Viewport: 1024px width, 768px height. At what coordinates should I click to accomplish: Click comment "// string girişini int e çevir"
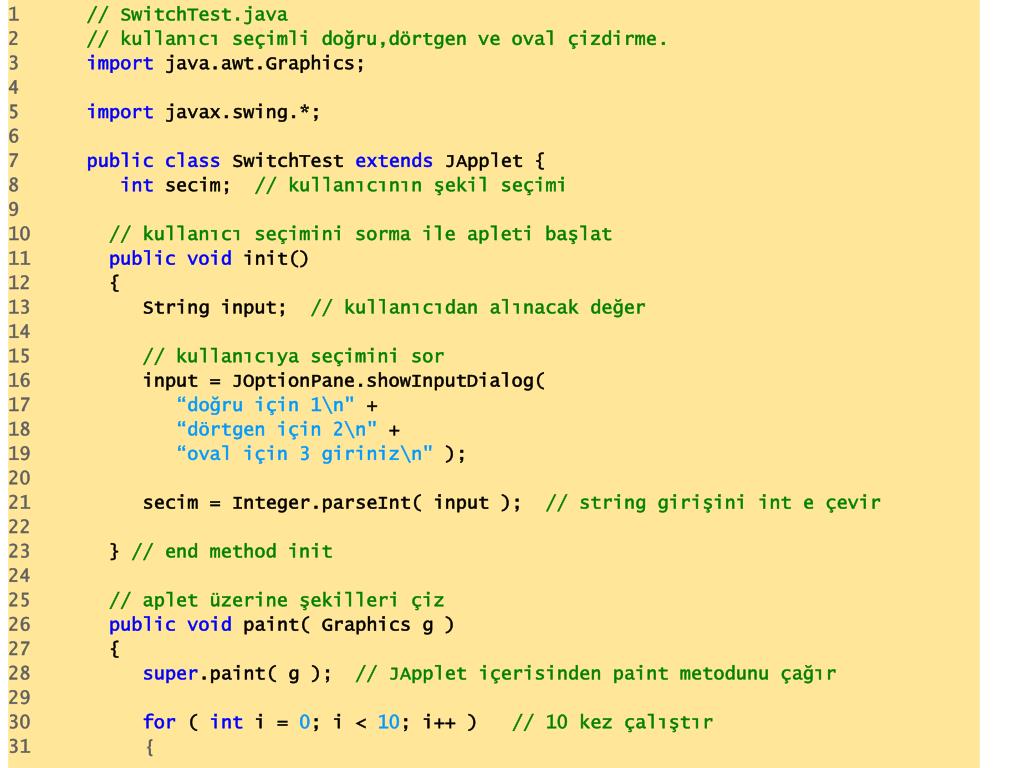(713, 503)
